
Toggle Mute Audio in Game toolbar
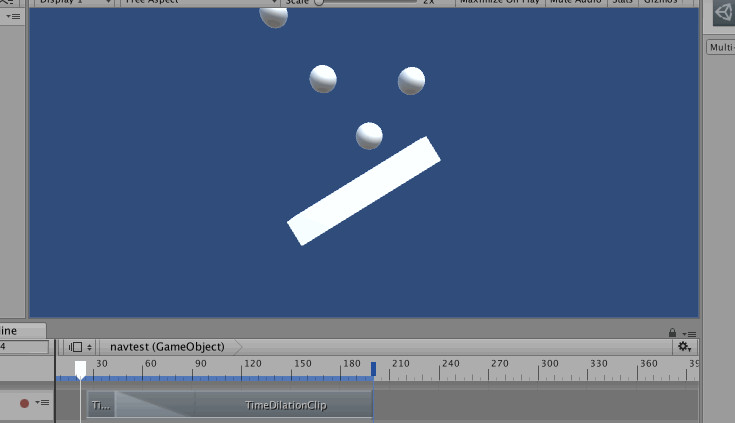[x=576, y=2]
